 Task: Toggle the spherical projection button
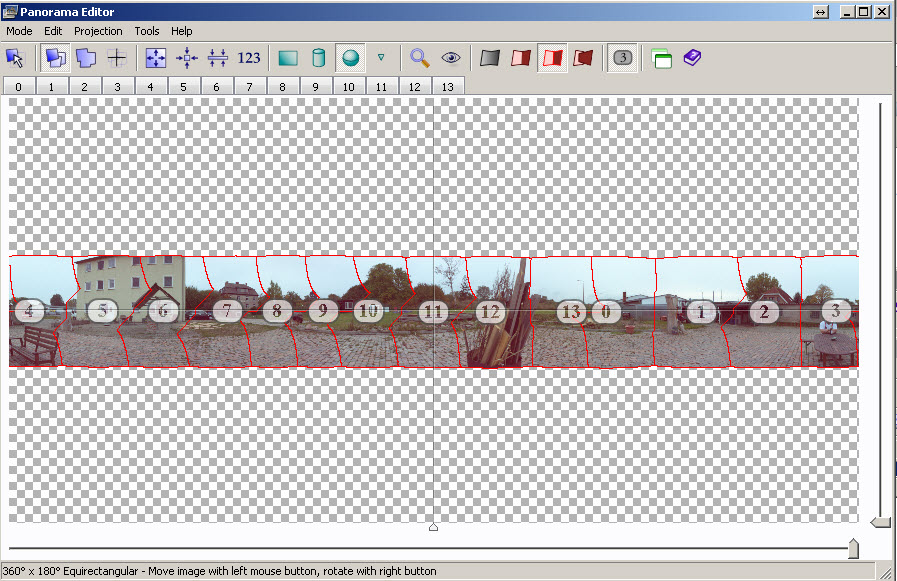(350, 58)
